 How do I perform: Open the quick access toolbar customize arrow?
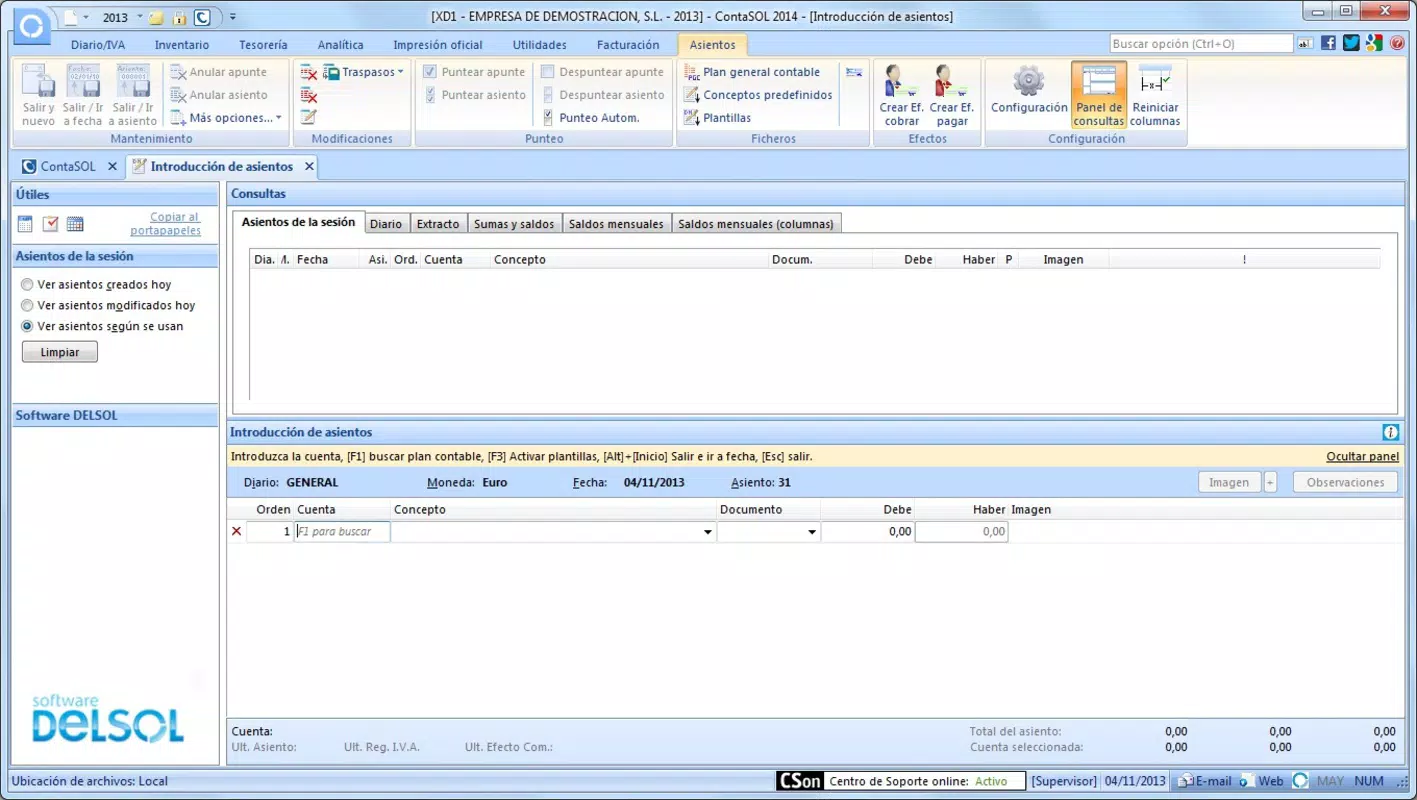(233, 17)
